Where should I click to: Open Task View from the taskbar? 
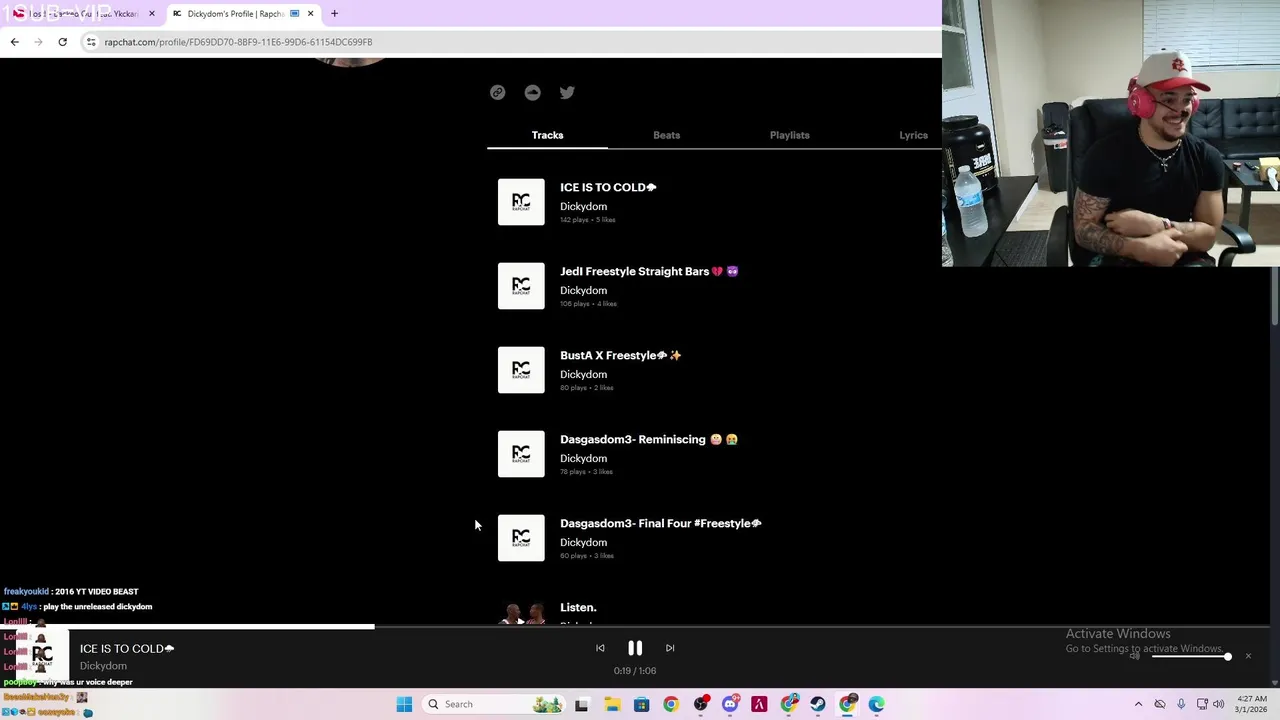pos(581,704)
